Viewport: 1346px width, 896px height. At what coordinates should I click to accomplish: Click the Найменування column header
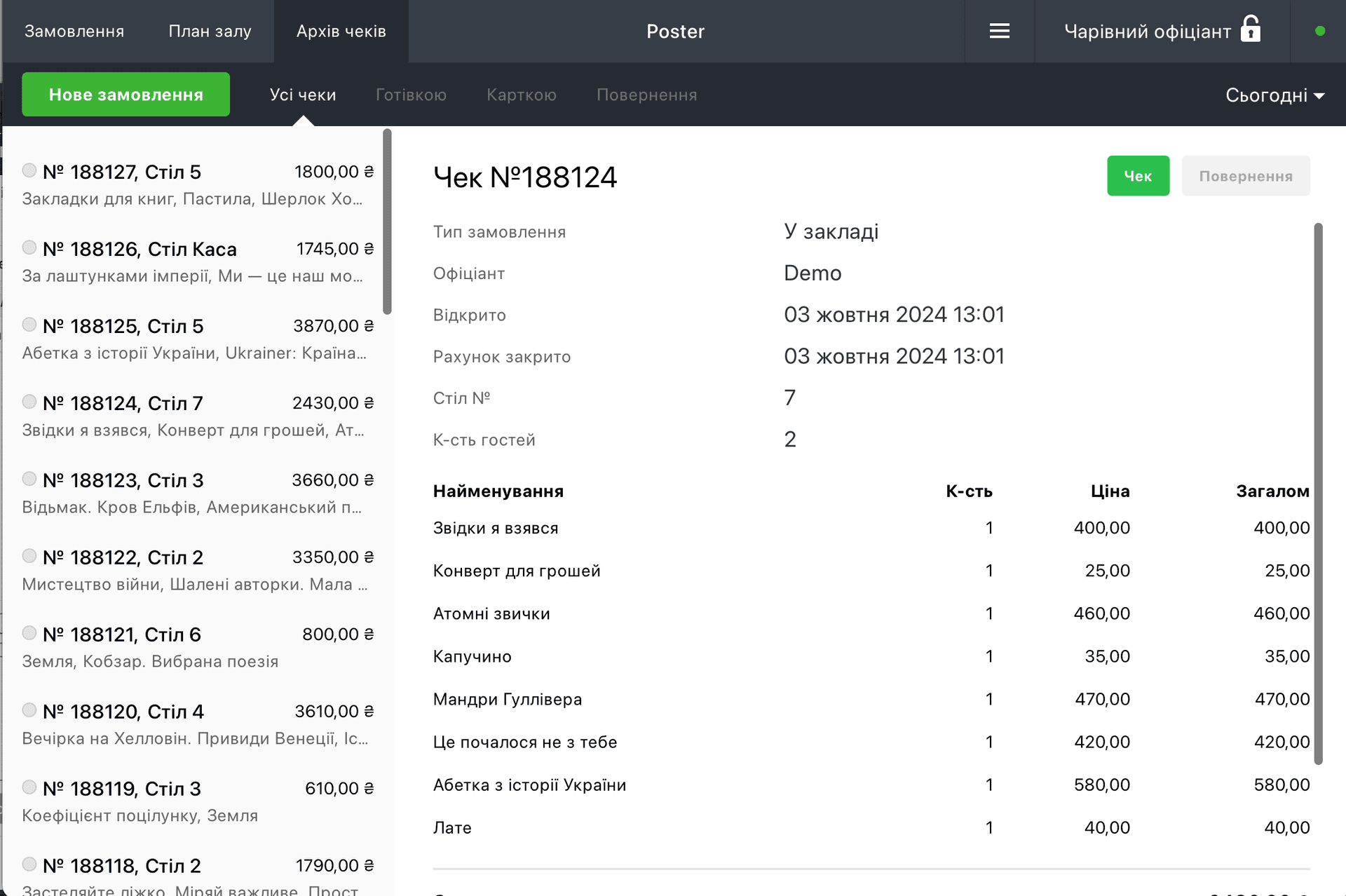pos(498,491)
